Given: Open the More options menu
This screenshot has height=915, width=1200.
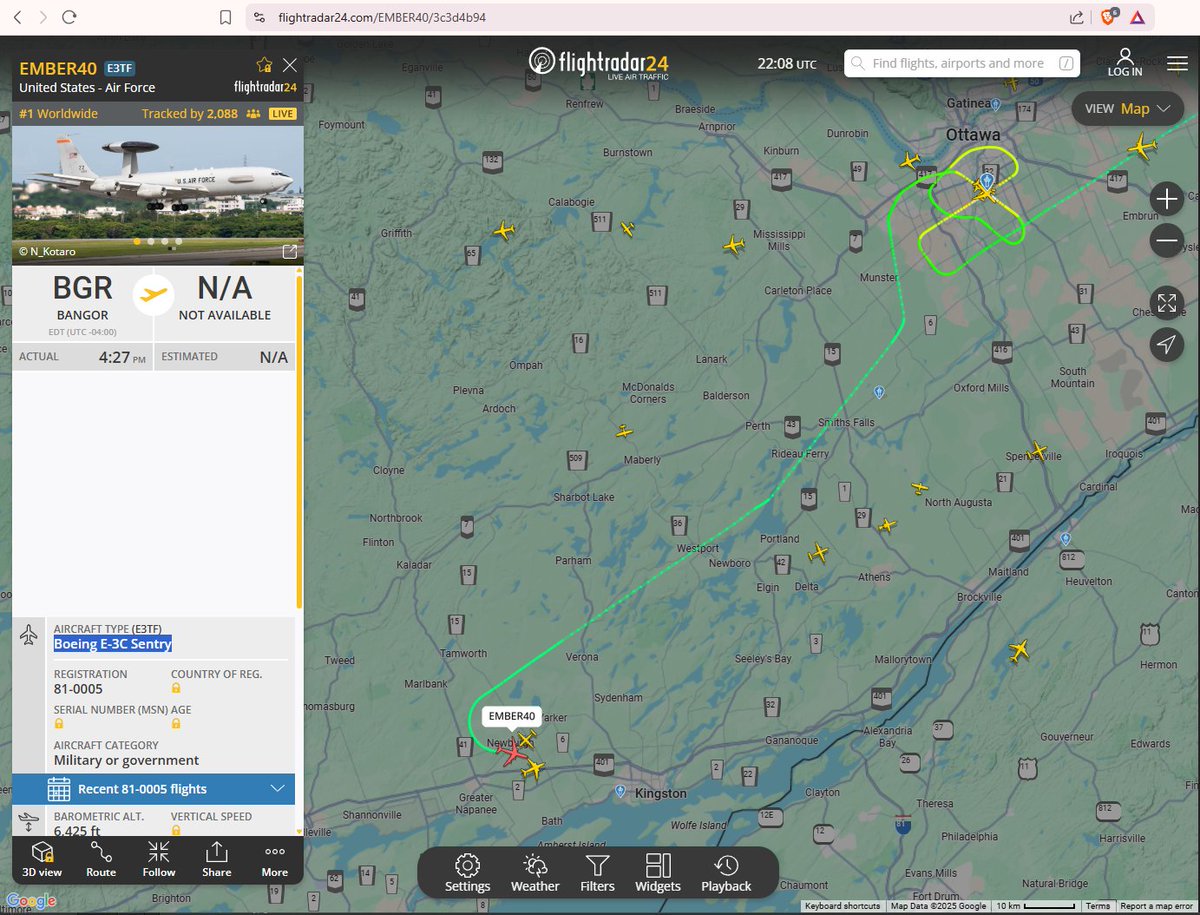Looking at the screenshot, I should 274,860.
